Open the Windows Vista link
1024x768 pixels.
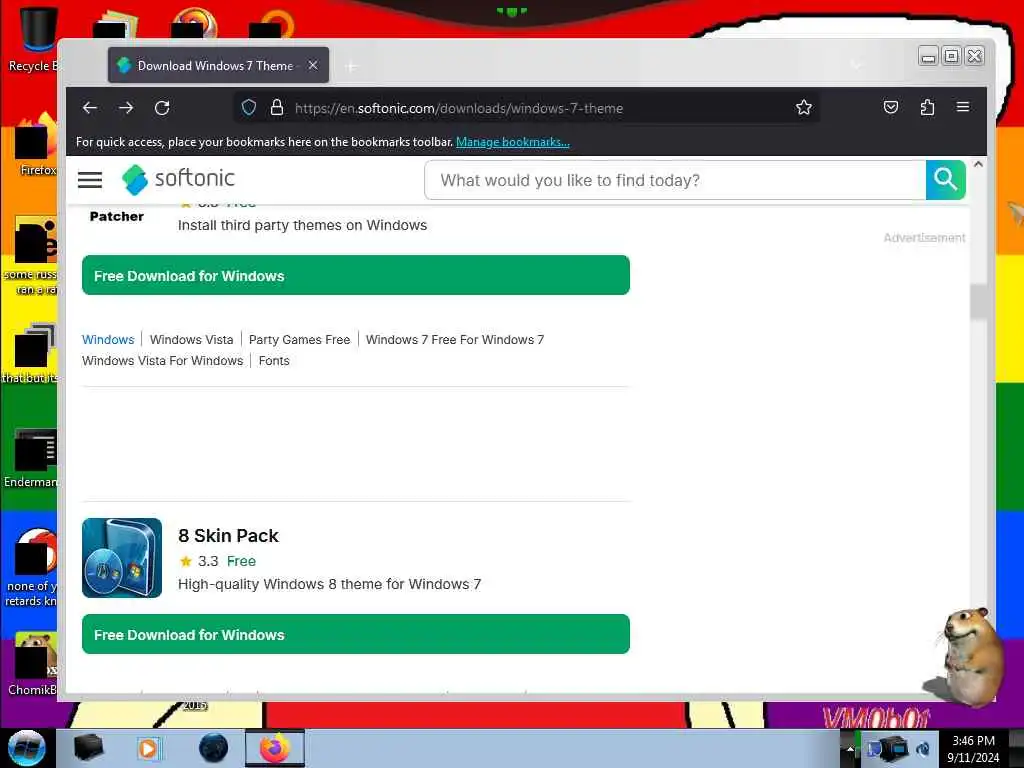click(191, 340)
